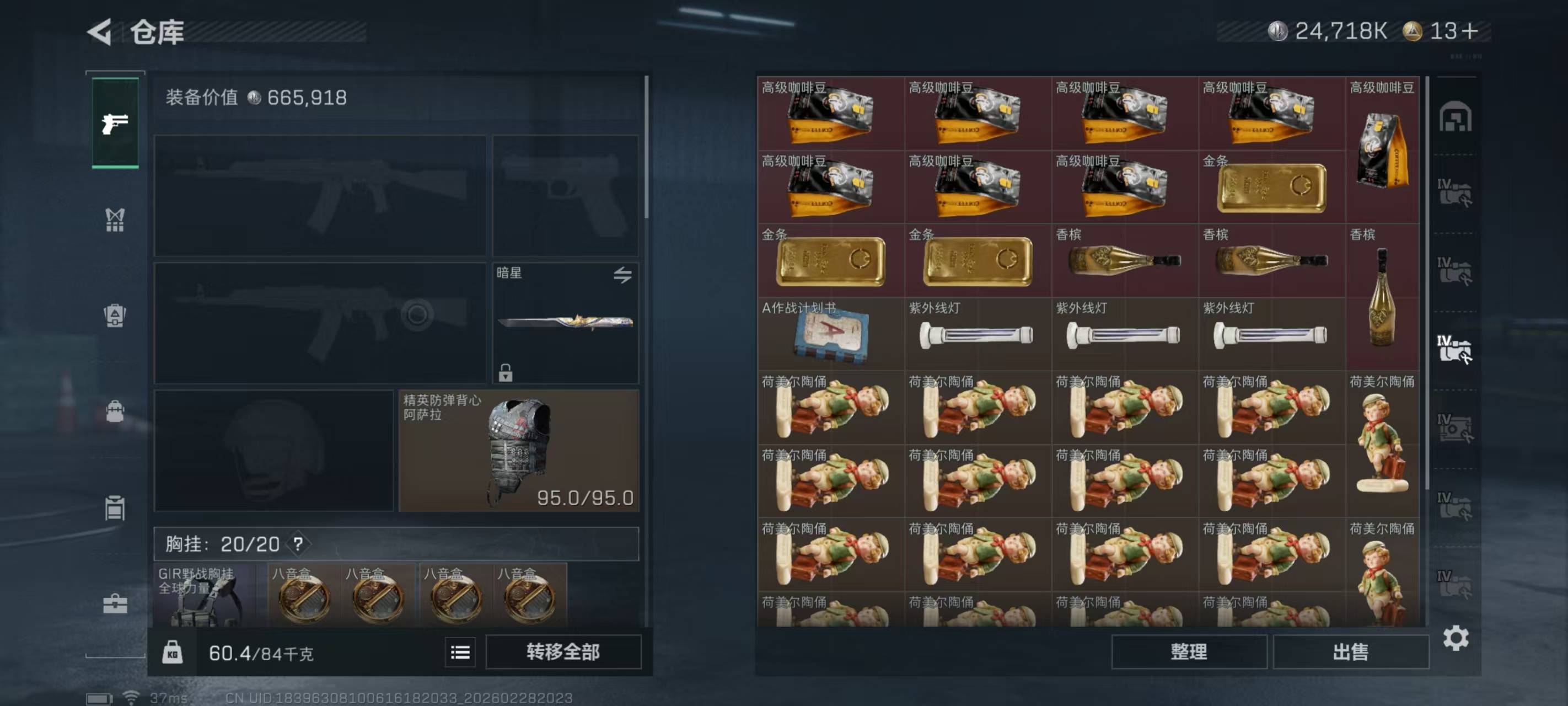Screen dimensions: 1568x706
Task: Swap the 暗星 knife using the swap arrows
Action: coord(622,275)
